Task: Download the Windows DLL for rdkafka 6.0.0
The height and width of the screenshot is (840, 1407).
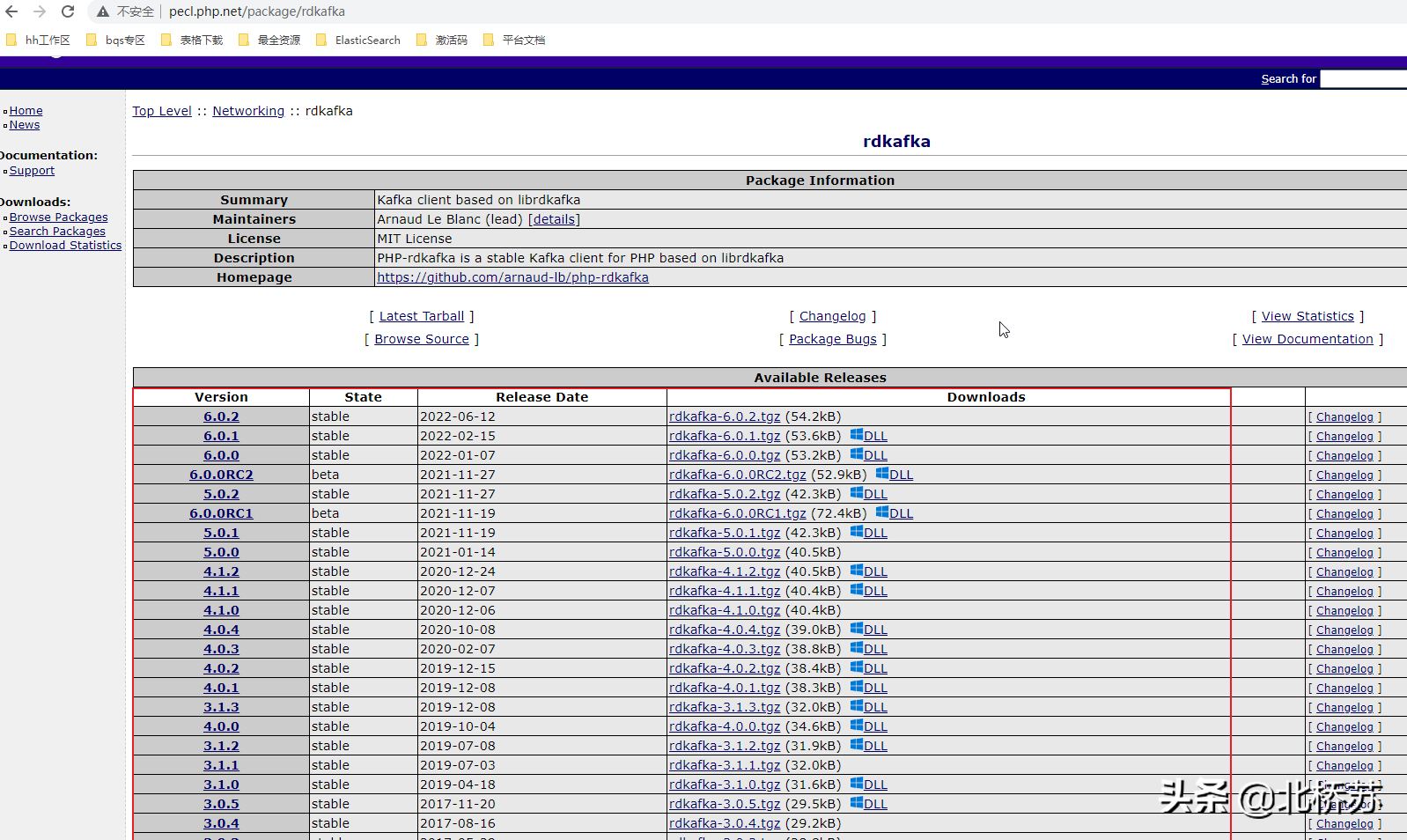Action: [869, 455]
